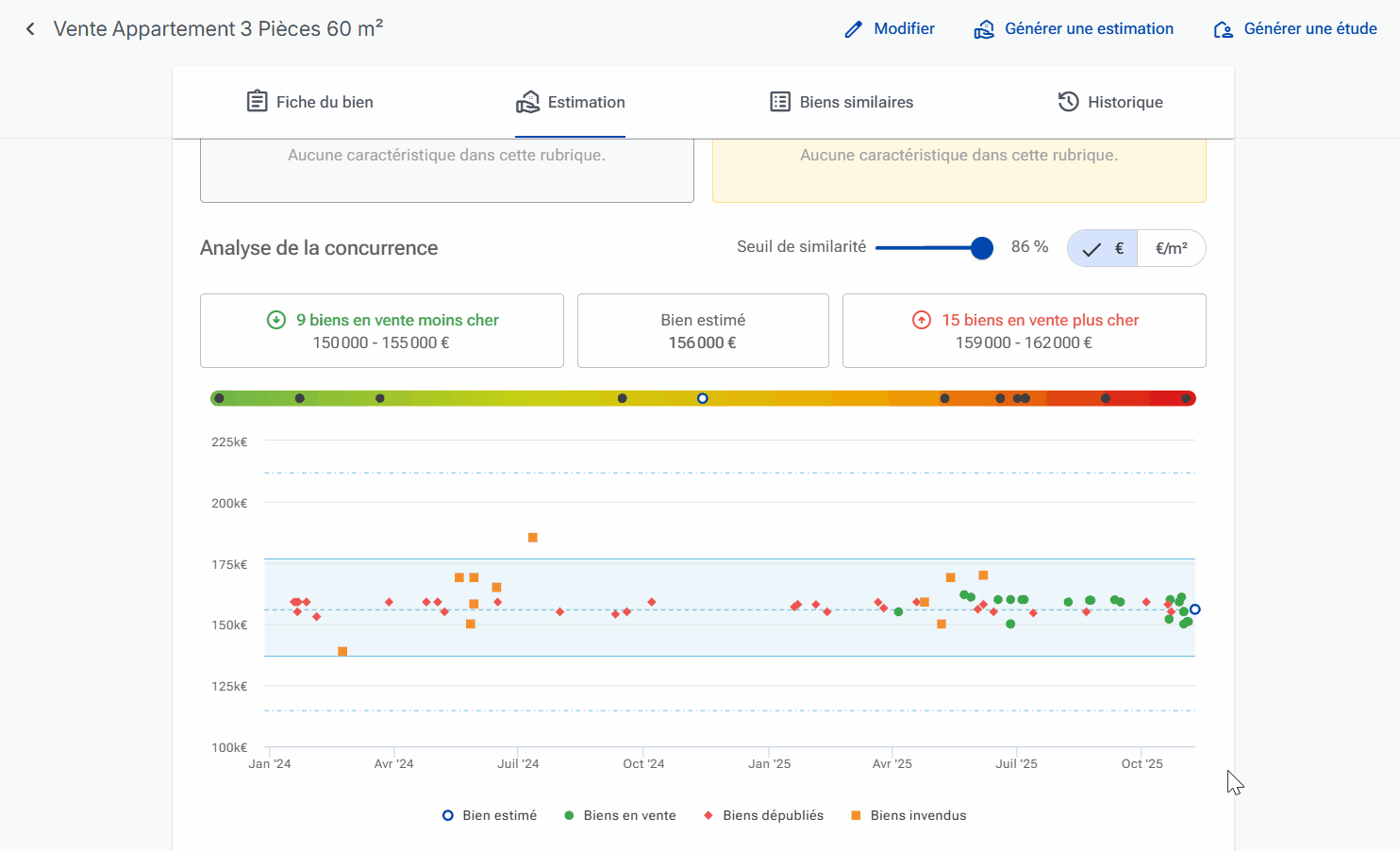Click the list icon of Biens similaires
Screen dimensions: 1400x851
(780, 101)
